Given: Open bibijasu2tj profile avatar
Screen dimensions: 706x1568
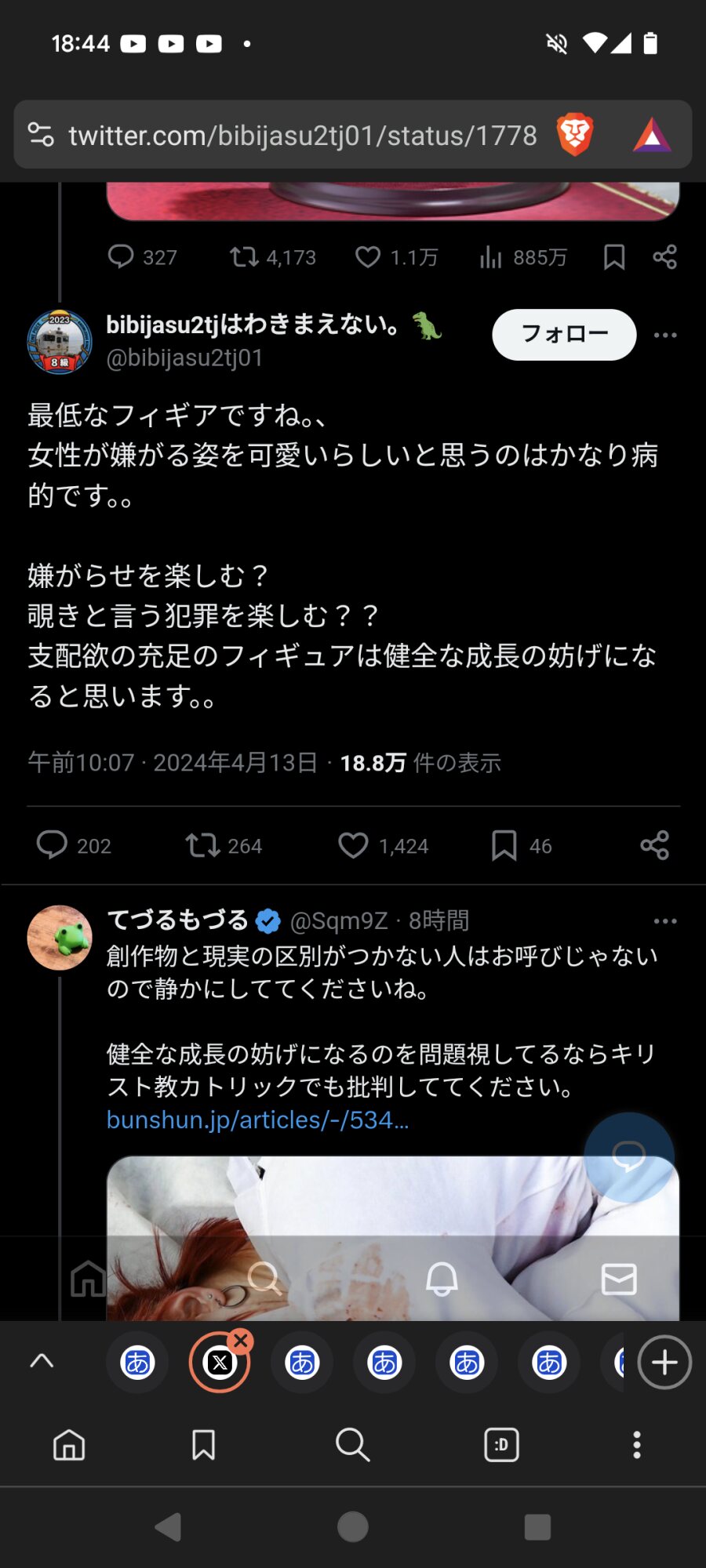Looking at the screenshot, I should (60, 342).
